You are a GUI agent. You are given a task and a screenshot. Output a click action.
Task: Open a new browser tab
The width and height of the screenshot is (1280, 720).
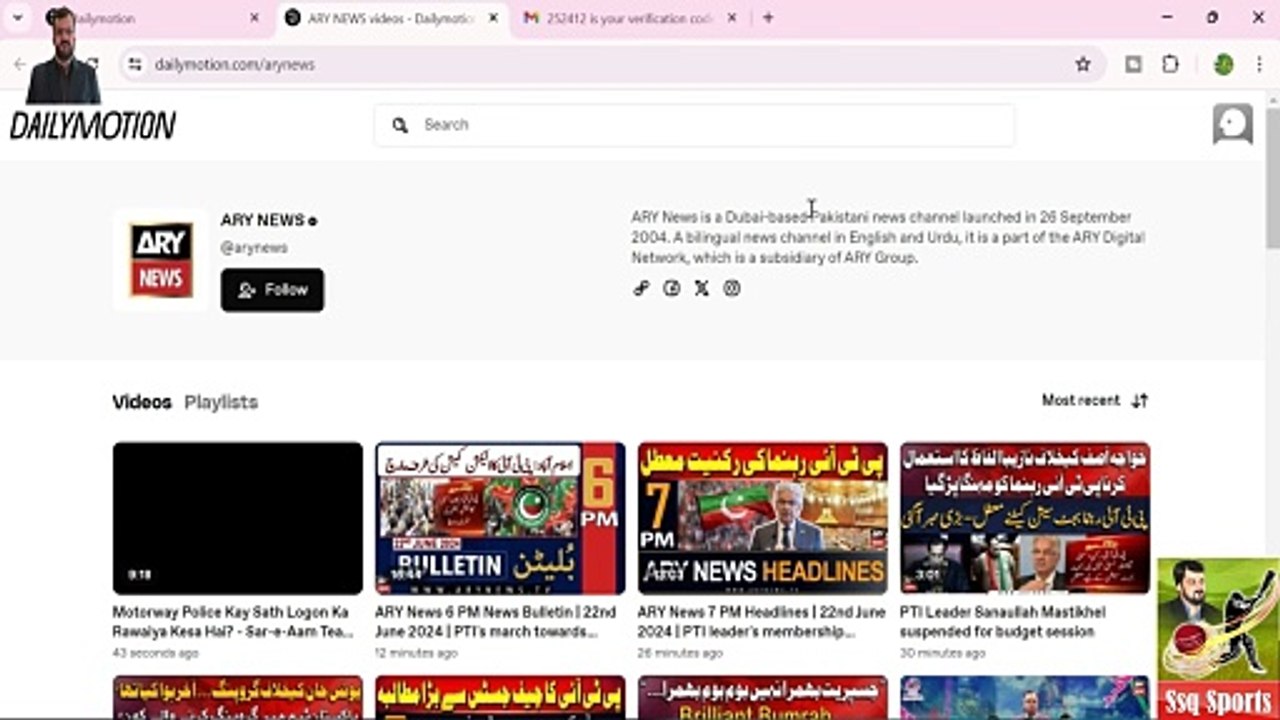(x=768, y=18)
